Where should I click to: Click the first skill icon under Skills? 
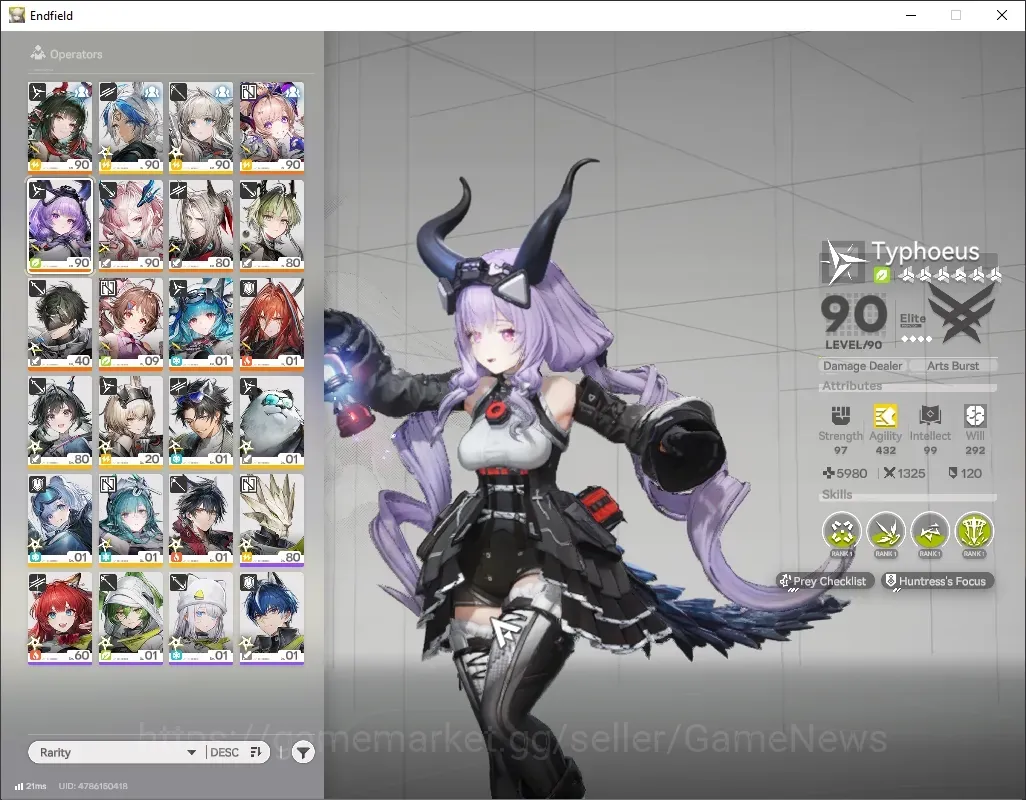(x=841, y=531)
